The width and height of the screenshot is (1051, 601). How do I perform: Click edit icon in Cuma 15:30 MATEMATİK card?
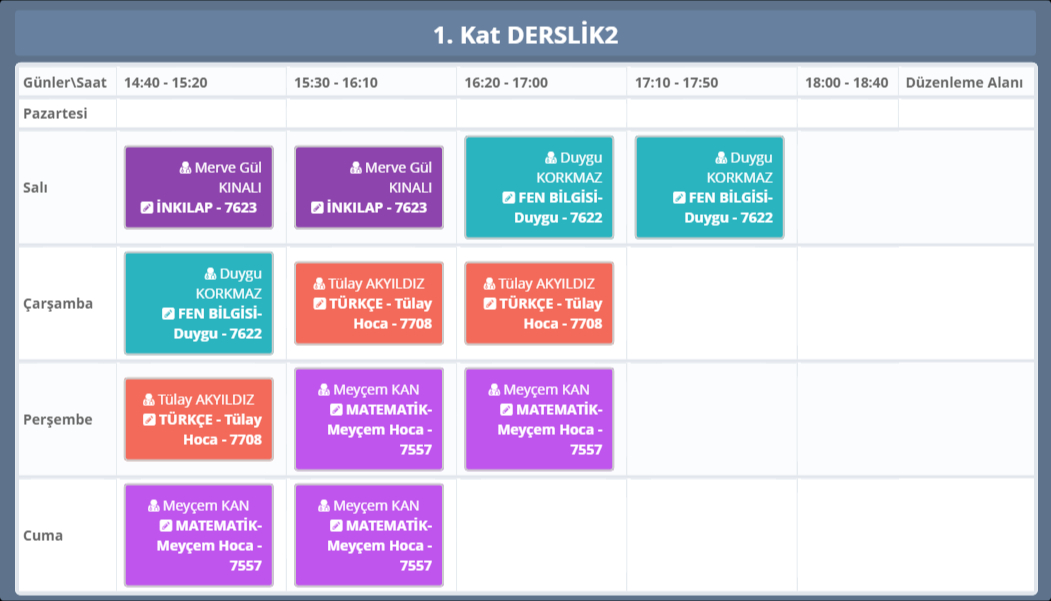click(336, 526)
